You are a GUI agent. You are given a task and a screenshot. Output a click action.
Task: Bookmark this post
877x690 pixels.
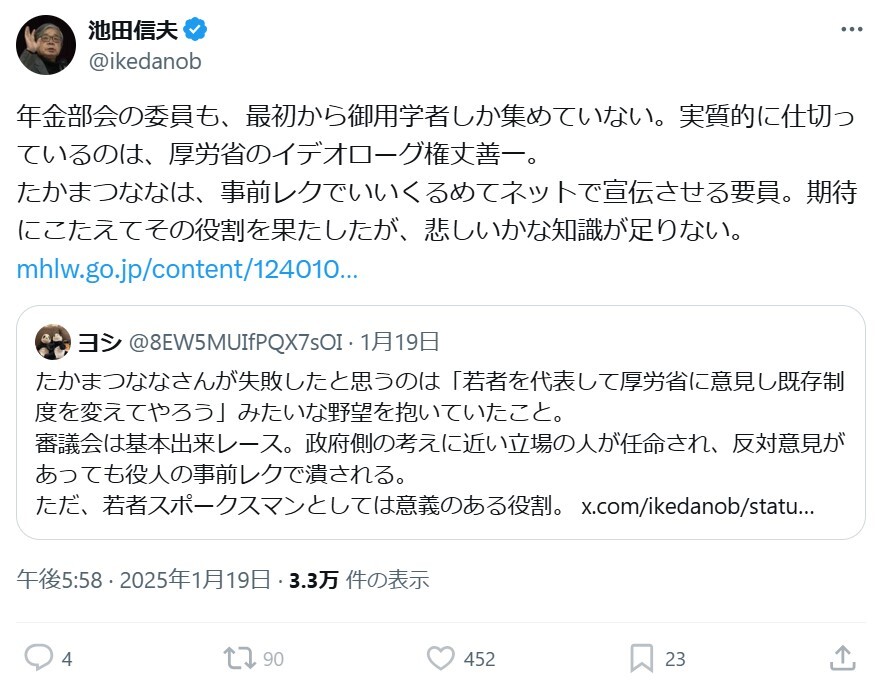click(x=642, y=658)
